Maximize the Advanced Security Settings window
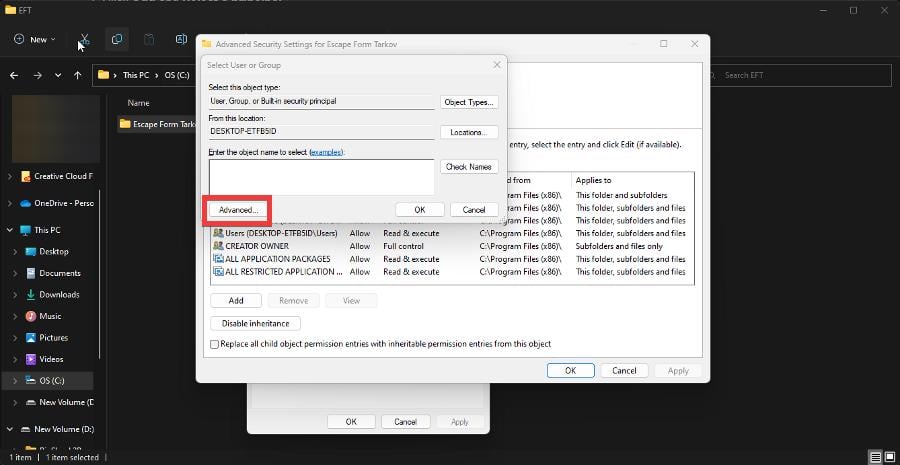 click(664, 44)
